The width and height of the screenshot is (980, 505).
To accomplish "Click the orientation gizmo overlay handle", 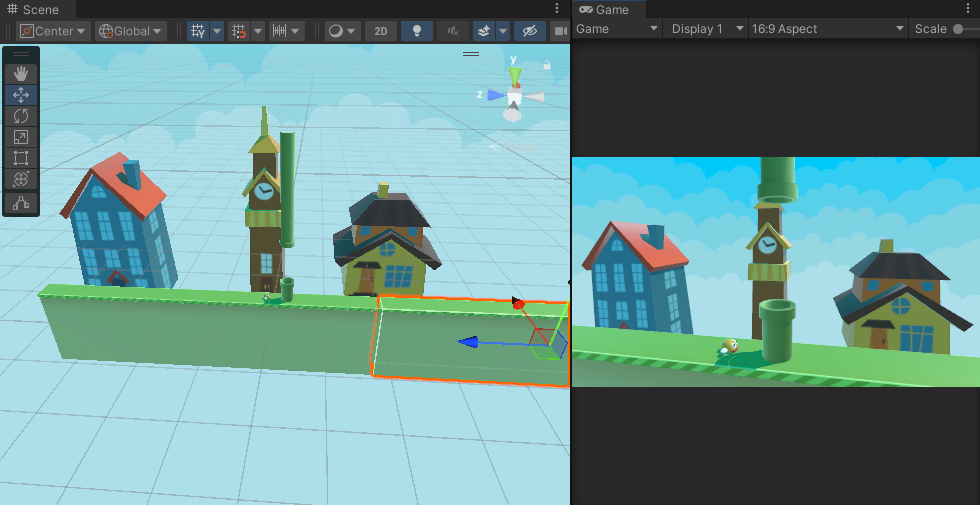I will [x=471, y=54].
